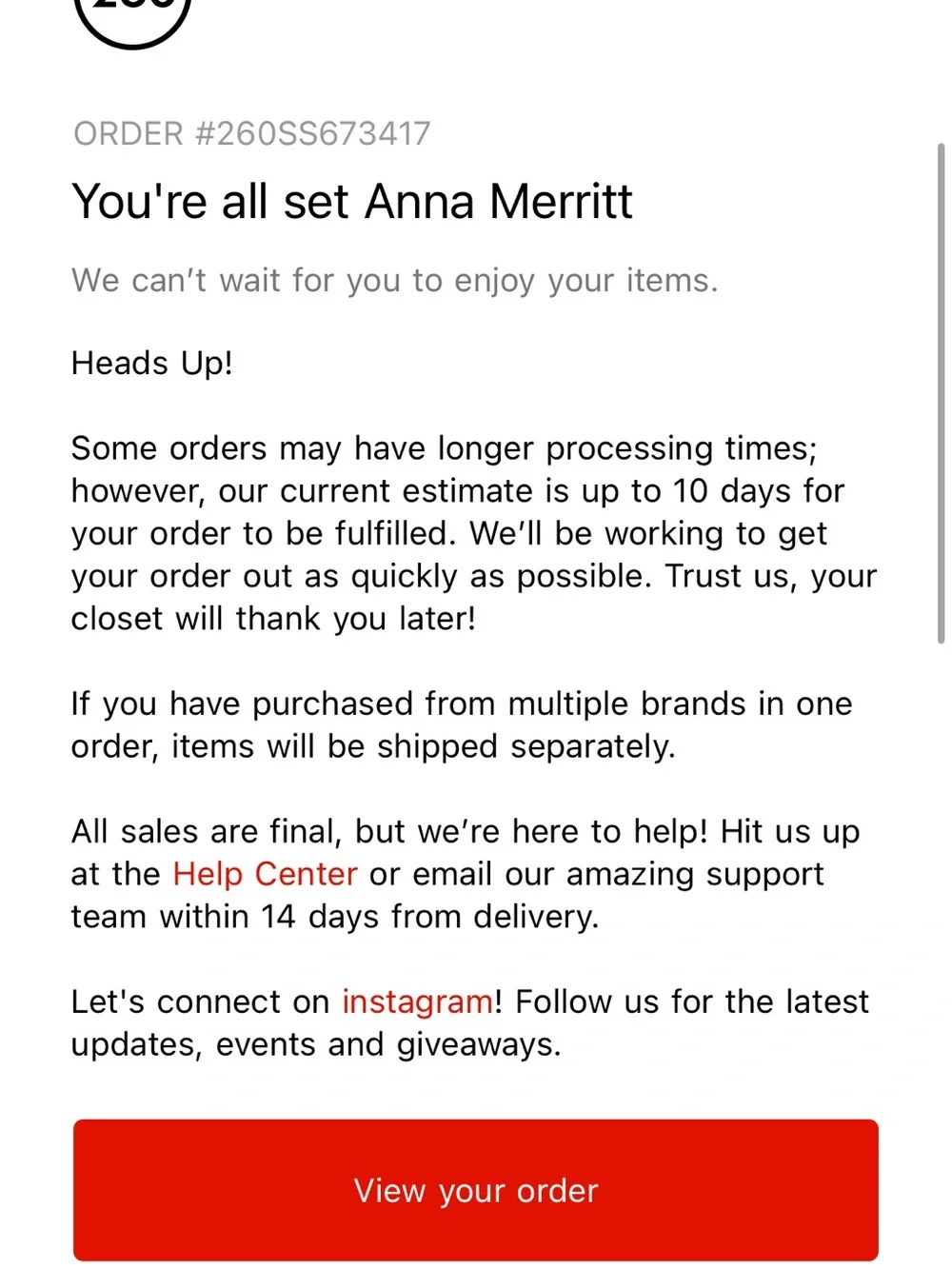The height and width of the screenshot is (1269, 952).
Task: Click 'Let's connect on' text
Action: pos(200,1002)
